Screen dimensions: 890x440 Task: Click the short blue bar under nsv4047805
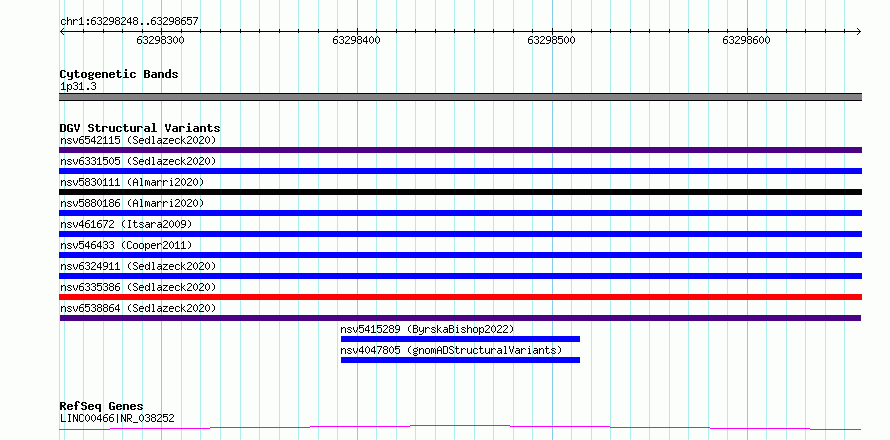point(460,360)
